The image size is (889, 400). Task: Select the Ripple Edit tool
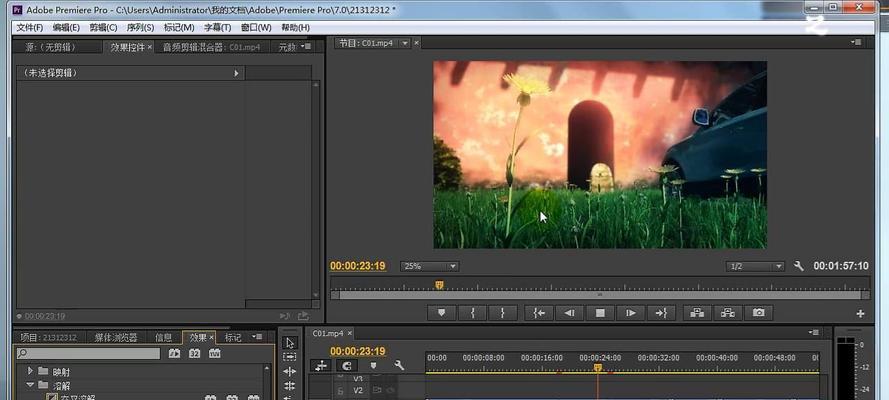tap(290, 372)
